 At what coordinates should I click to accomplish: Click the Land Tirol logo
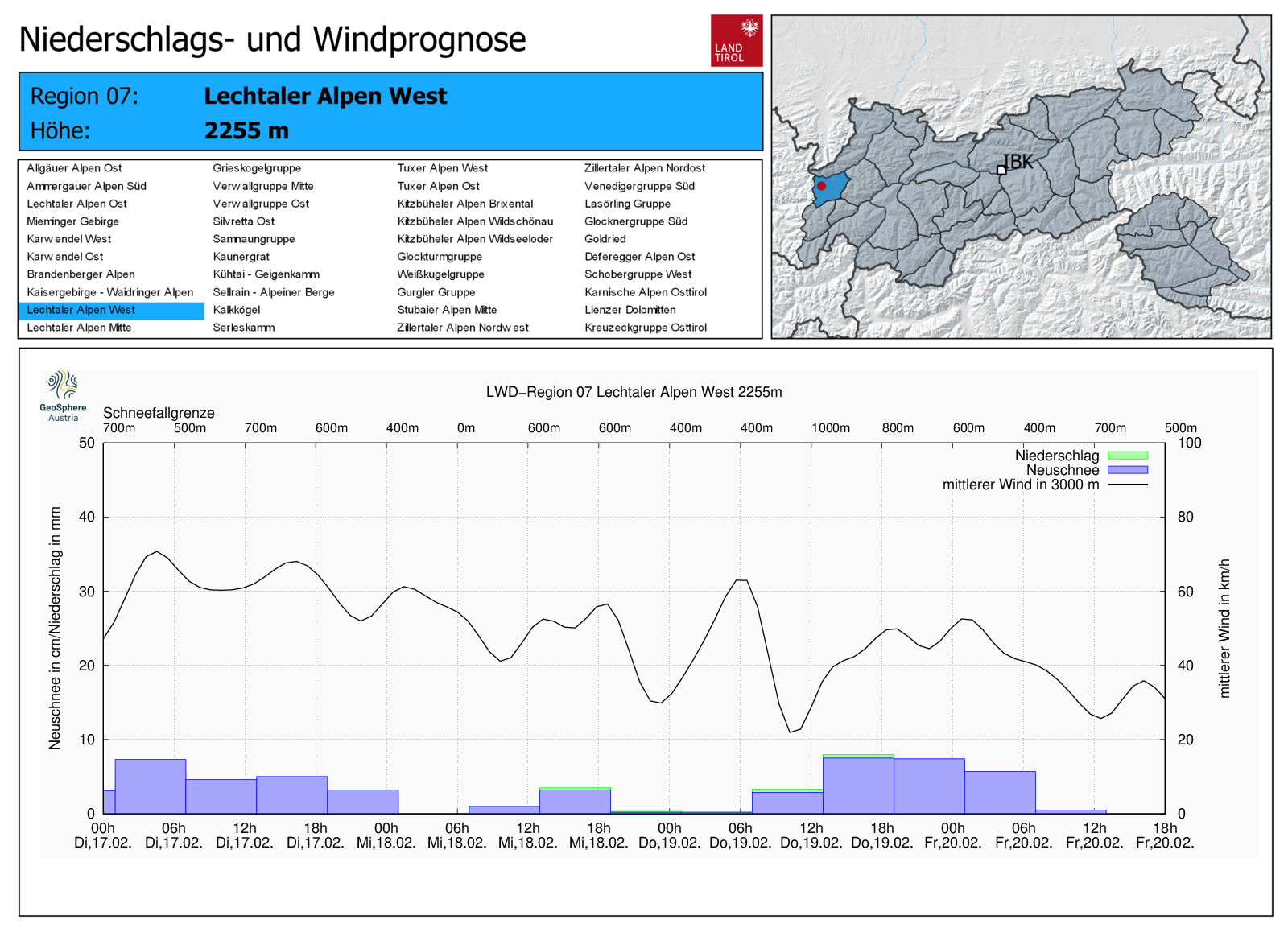coord(736,40)
